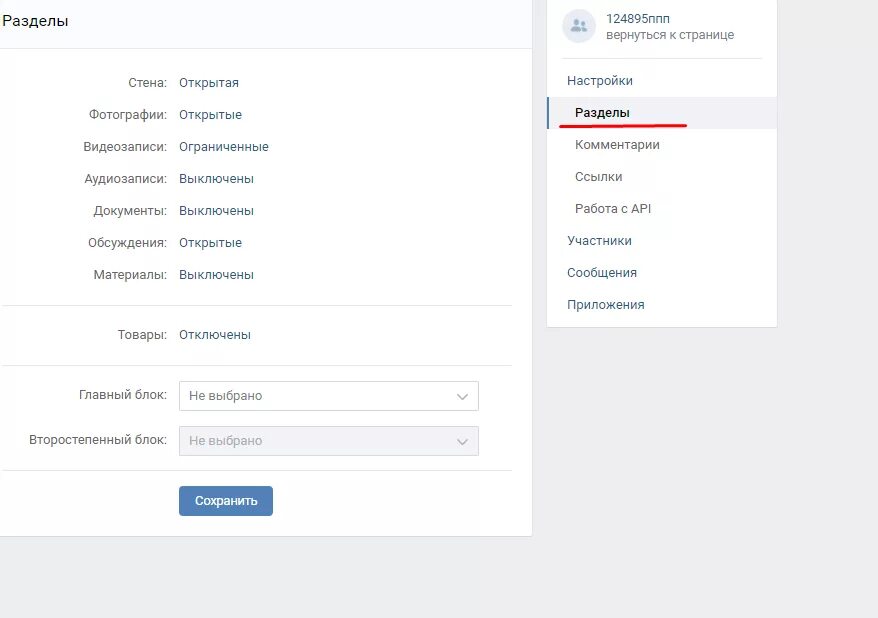Click the group avatar icon
The height and width of the screenshot is (618, 878).
[578, 26]
